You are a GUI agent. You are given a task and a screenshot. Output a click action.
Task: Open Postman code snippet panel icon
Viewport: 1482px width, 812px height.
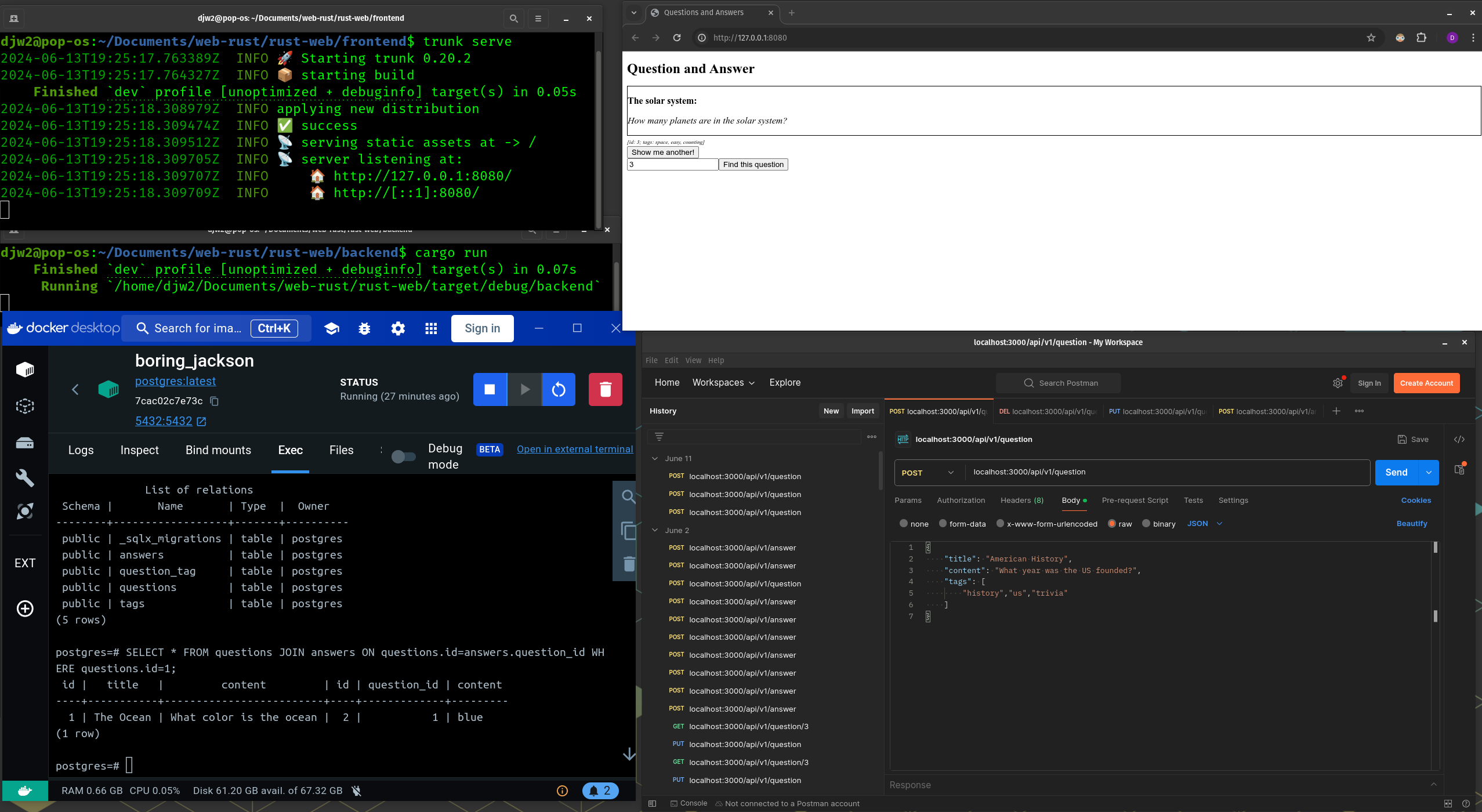coord(1459,440)
